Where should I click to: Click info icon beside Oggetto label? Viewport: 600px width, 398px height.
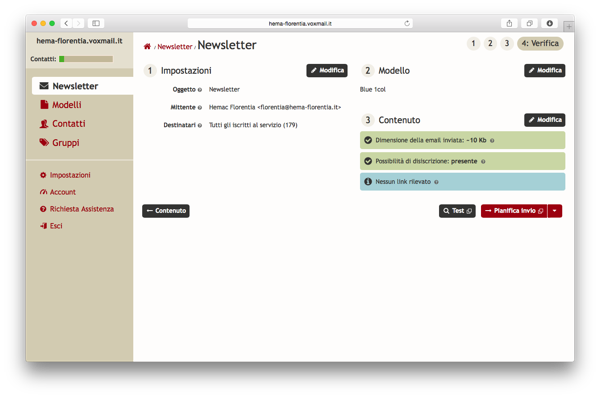200,90
